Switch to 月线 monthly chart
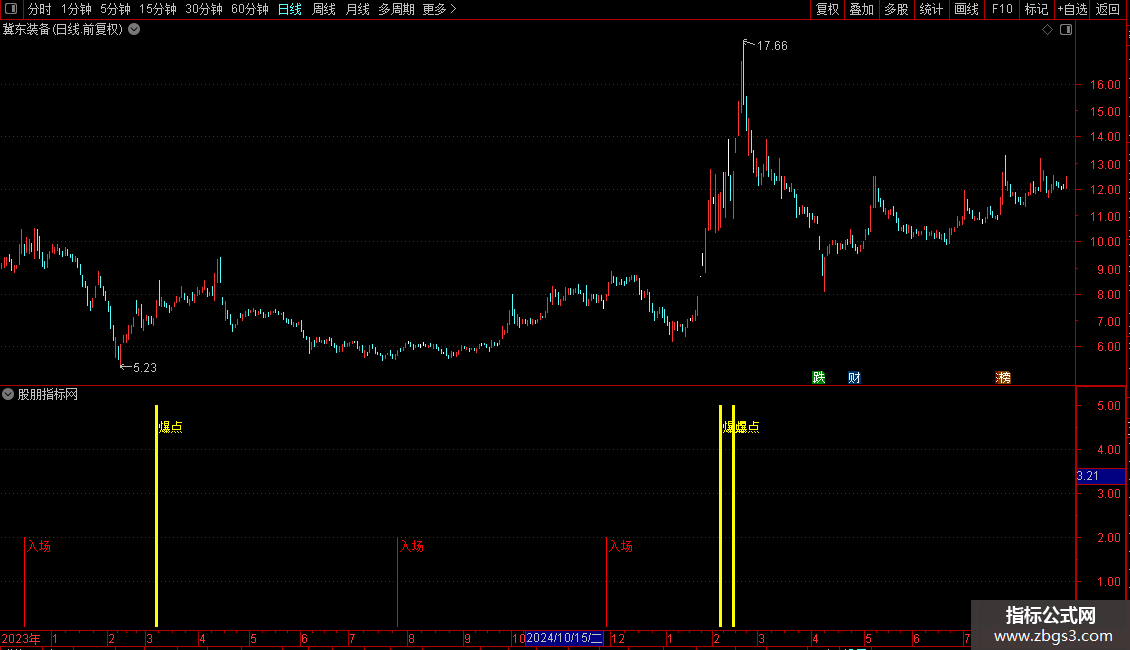1130x650 pixels. [357, 9]
